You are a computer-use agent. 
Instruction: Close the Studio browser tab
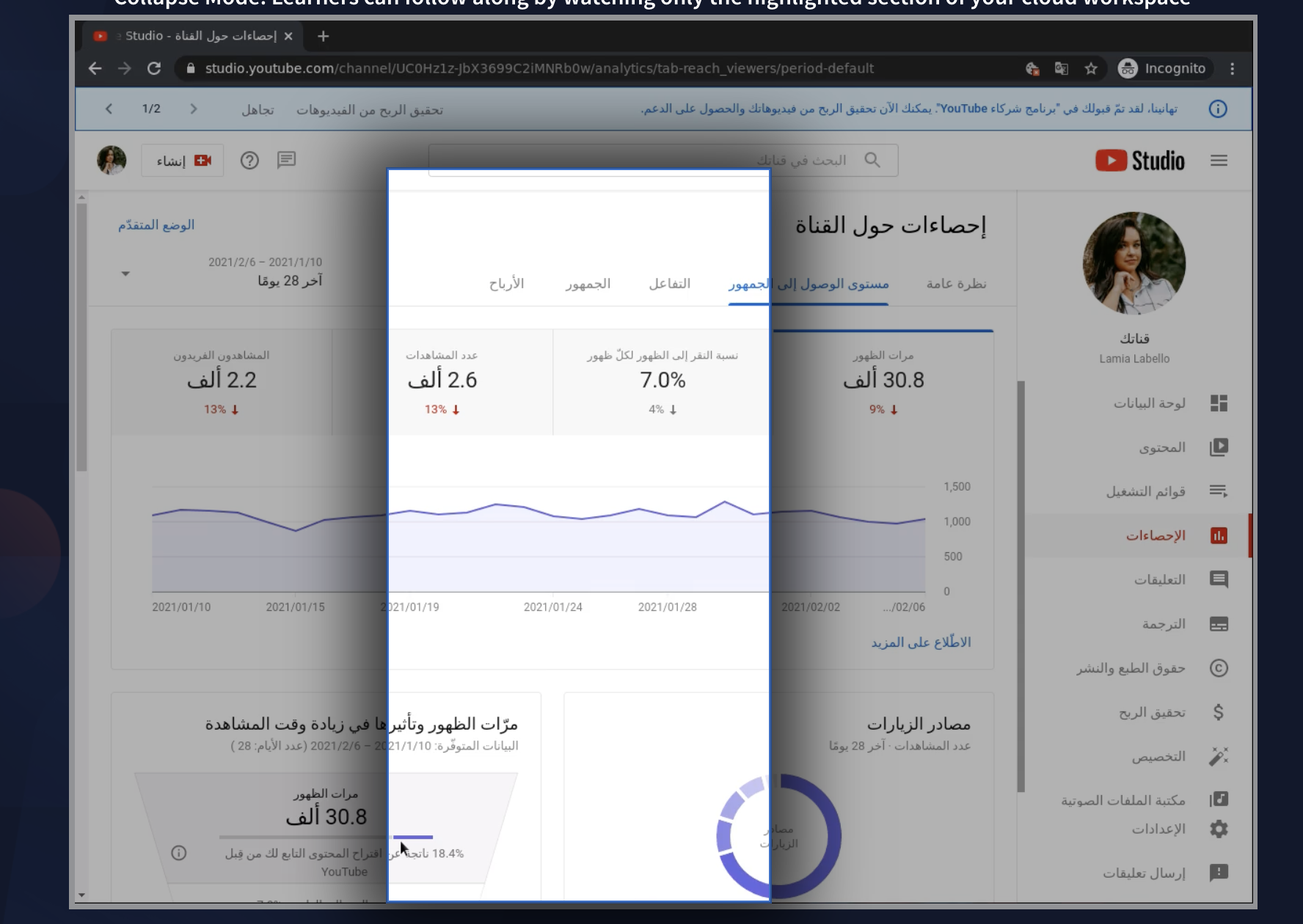point(288,36)
